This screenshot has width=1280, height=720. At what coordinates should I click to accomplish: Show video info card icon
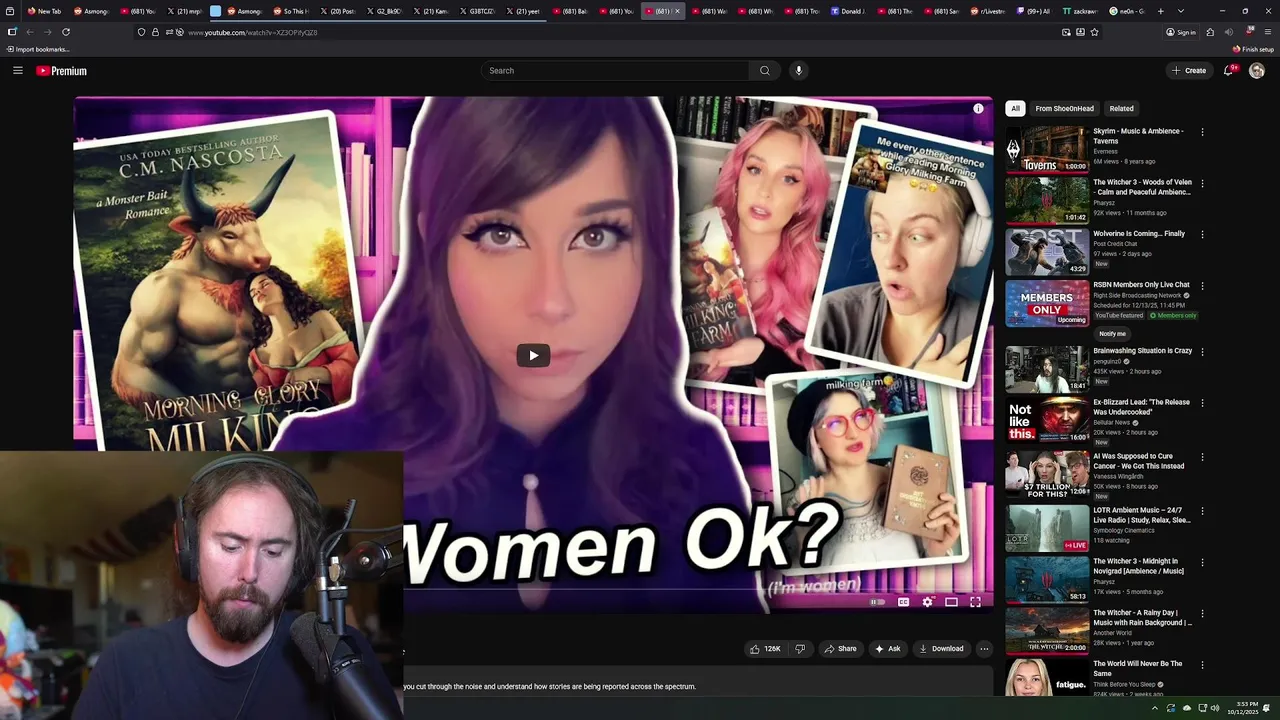[978, 108]
